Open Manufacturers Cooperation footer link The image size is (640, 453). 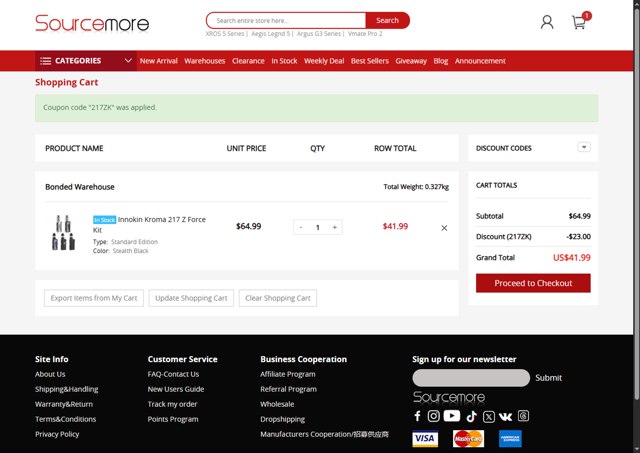[324, 434]
